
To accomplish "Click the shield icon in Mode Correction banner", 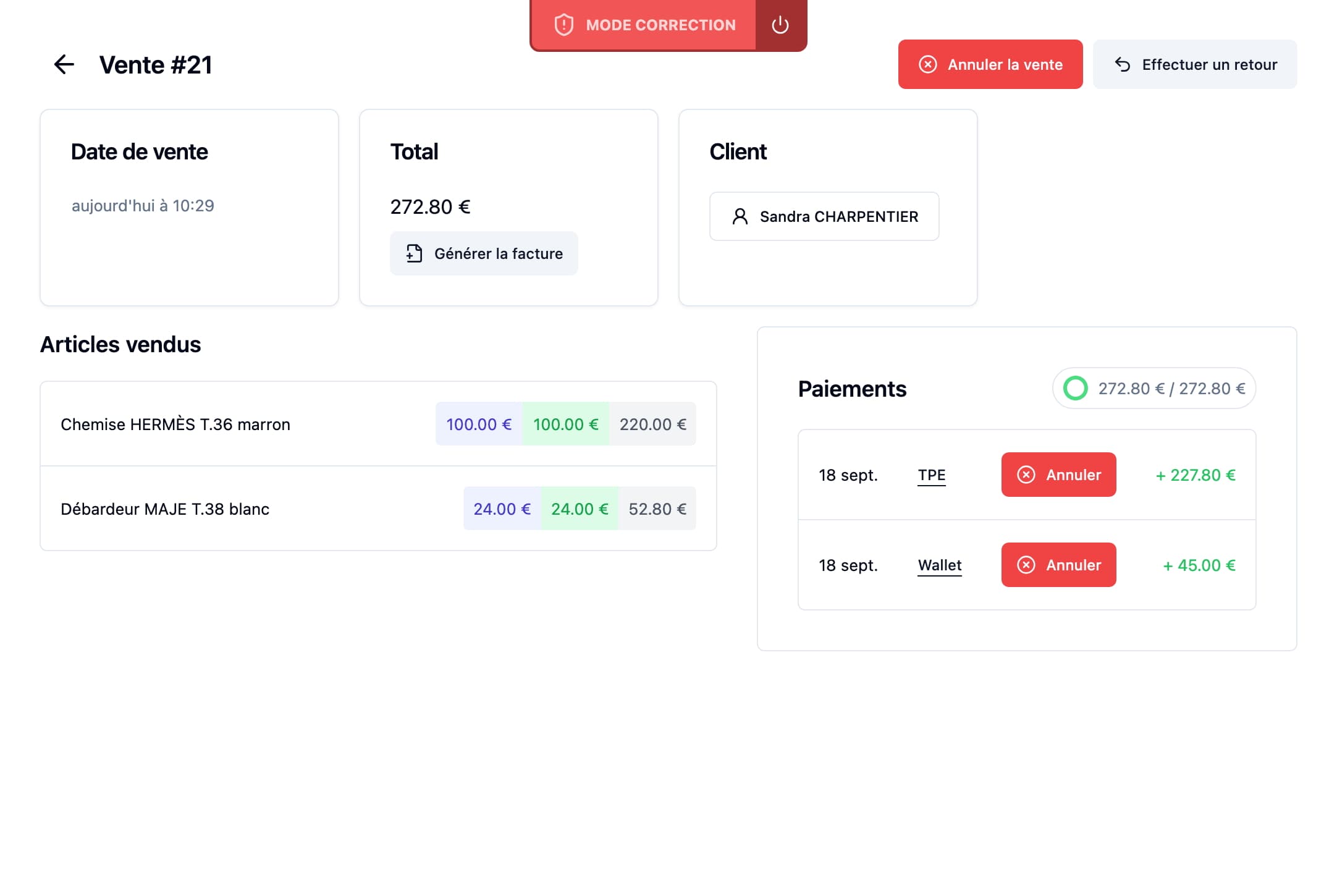I will [563, 25].
